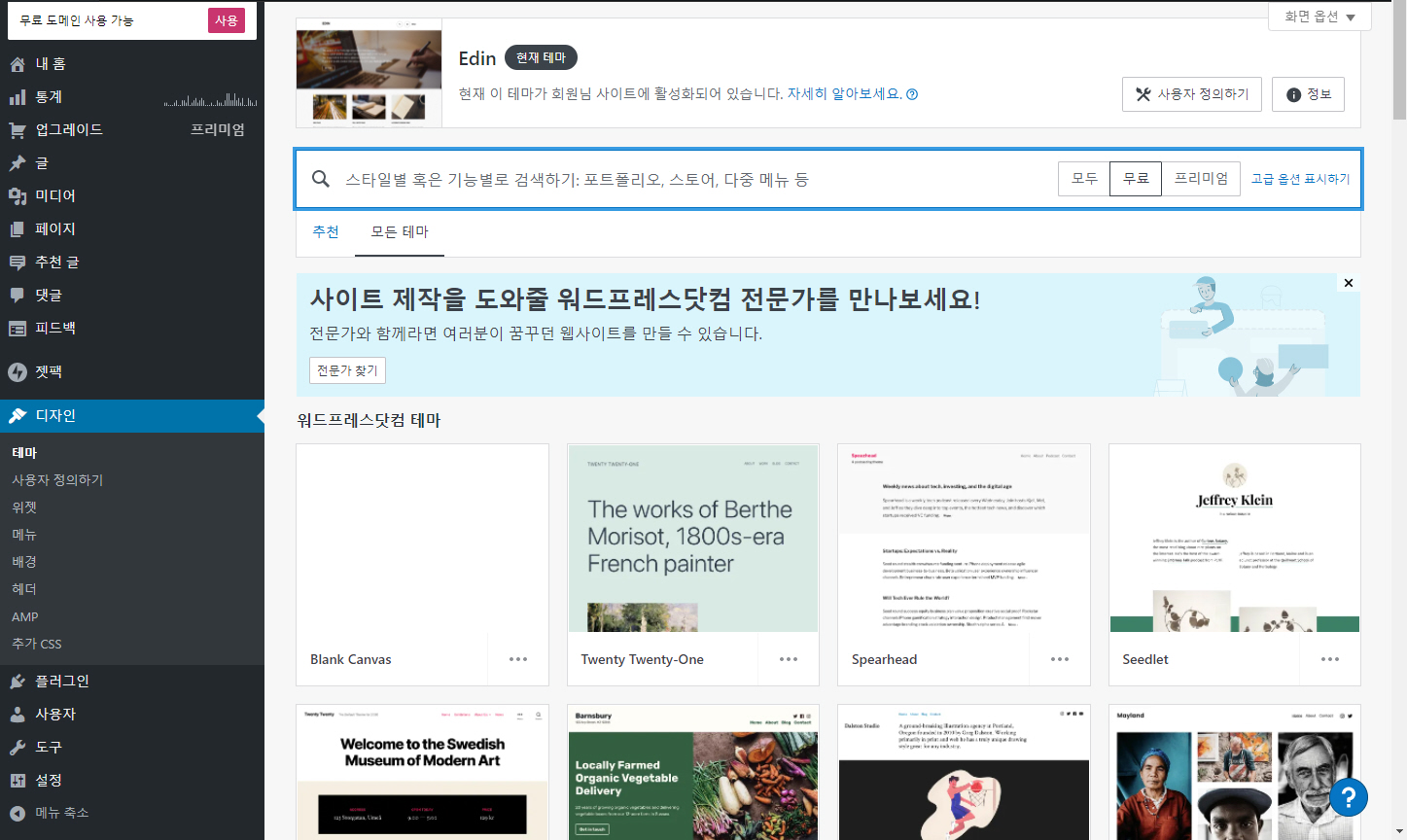Click the 디자인 paintbrush icon
The width and height of the screenshot is (1407, 840).
(x=18, y=416)
